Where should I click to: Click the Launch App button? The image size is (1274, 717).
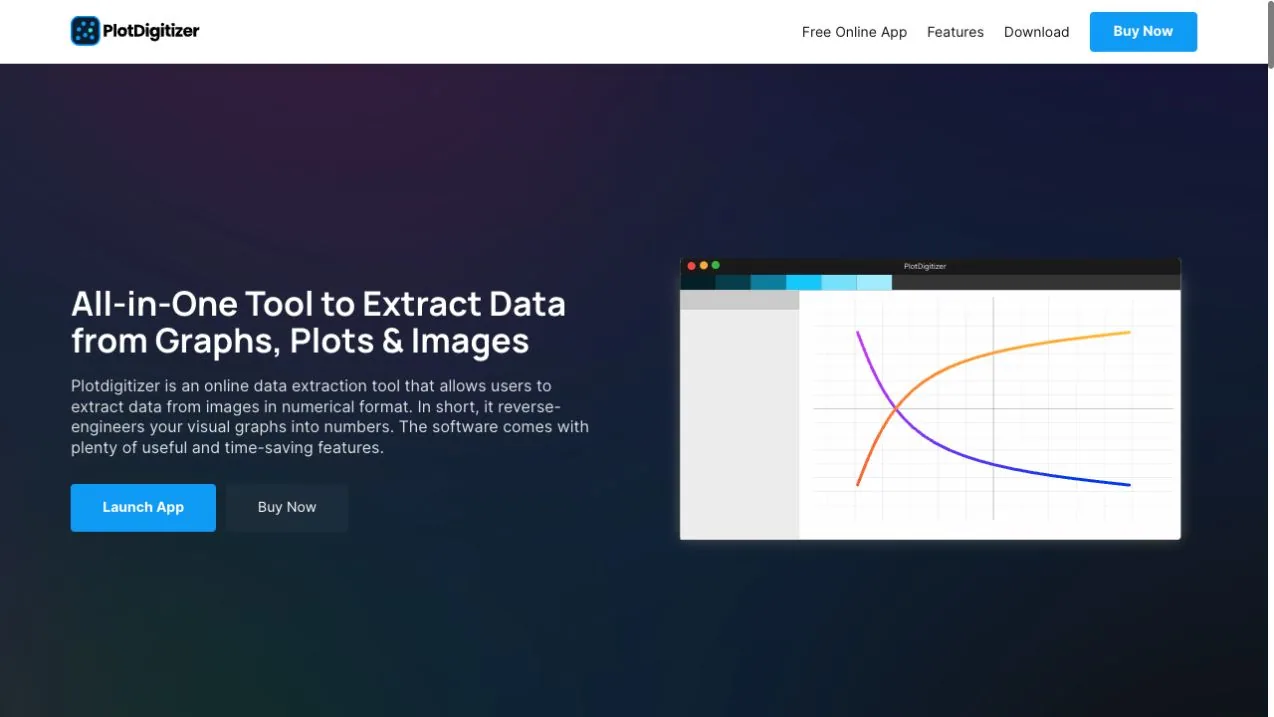143,507
